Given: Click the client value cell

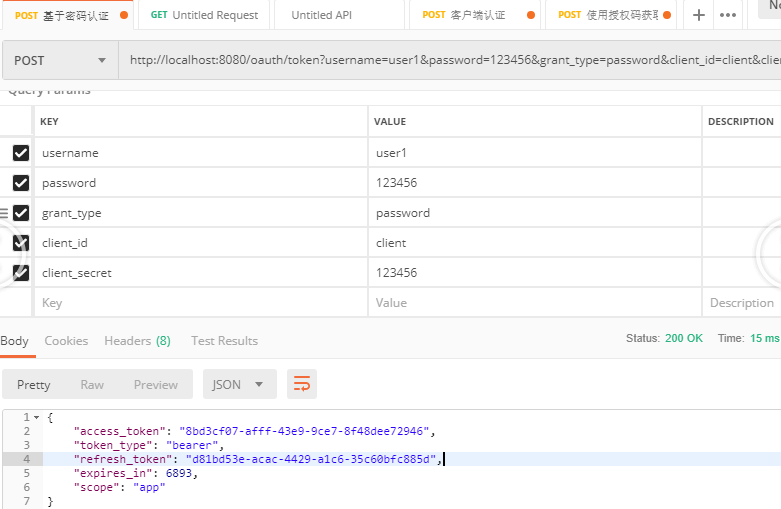Looking at the screenshot, I should pyautogui.click(x=535, y=243).
